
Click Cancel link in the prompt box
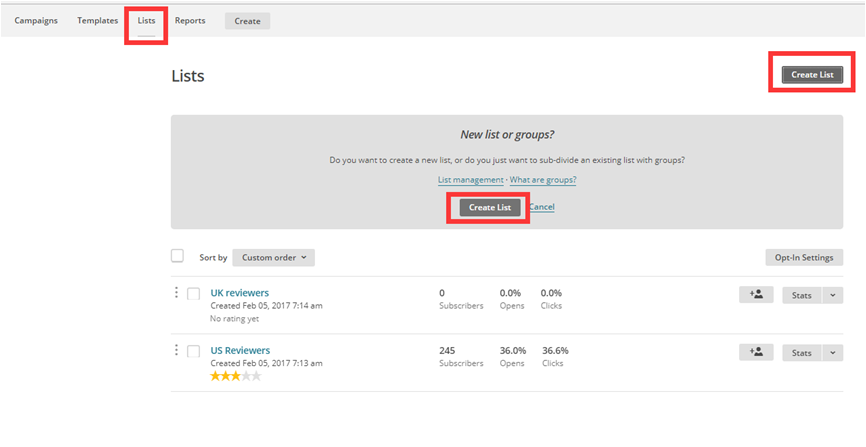(542, 207)
